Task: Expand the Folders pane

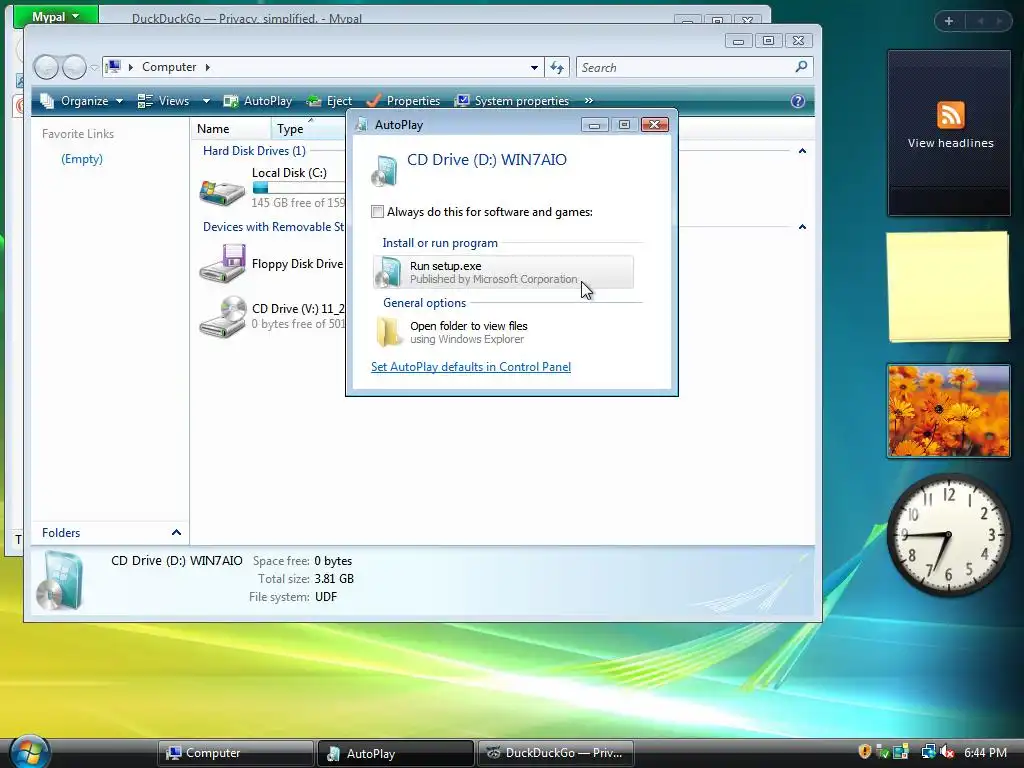Action: point(176,532)
